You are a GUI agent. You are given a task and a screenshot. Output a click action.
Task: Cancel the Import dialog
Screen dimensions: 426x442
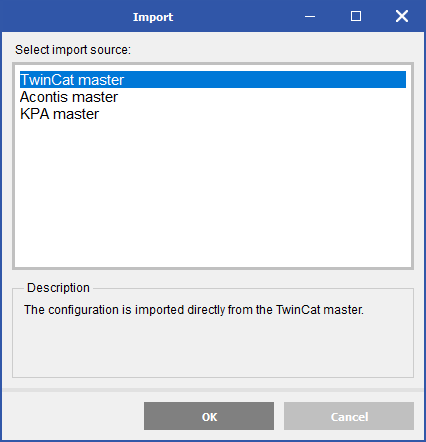(349, 416)
